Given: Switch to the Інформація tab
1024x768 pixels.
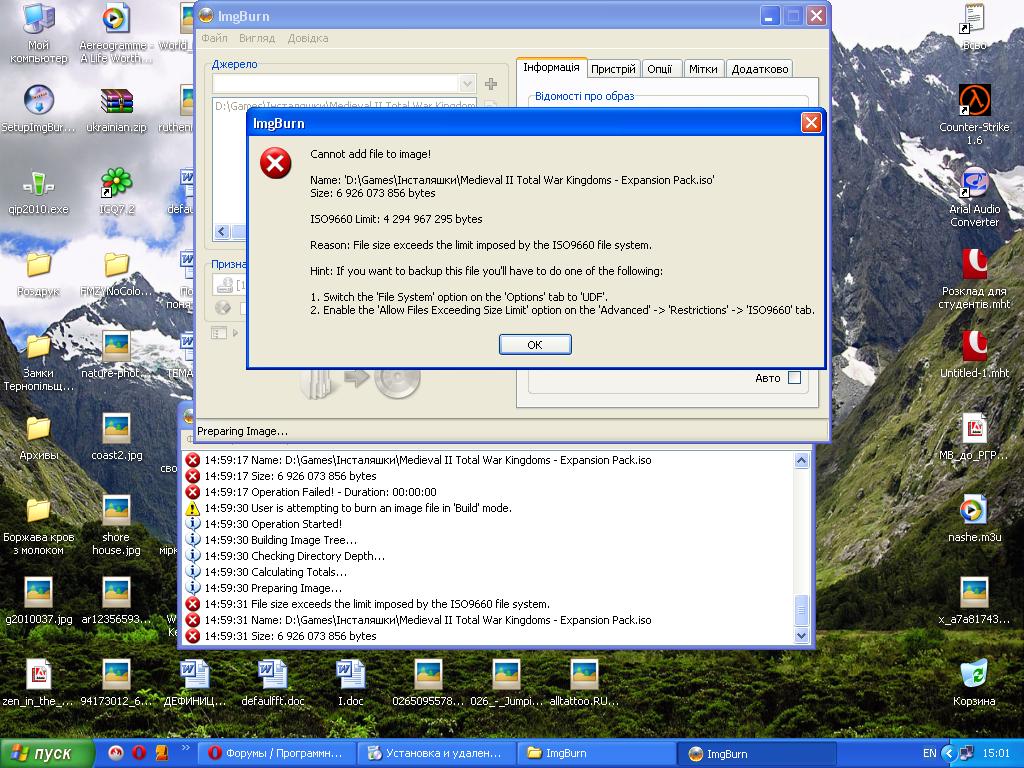Looking at the screenshot, I should pos(551,67).
